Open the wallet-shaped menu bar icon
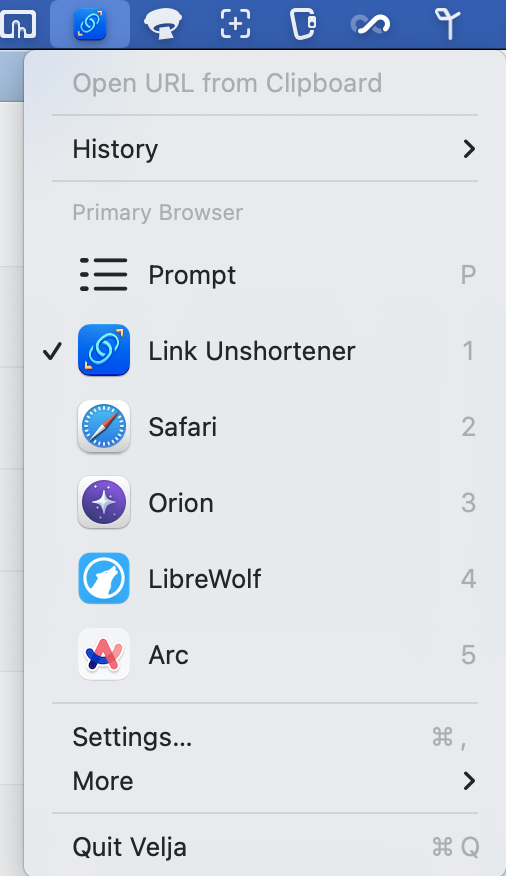The image size is (506, 876). pos(303,24)
